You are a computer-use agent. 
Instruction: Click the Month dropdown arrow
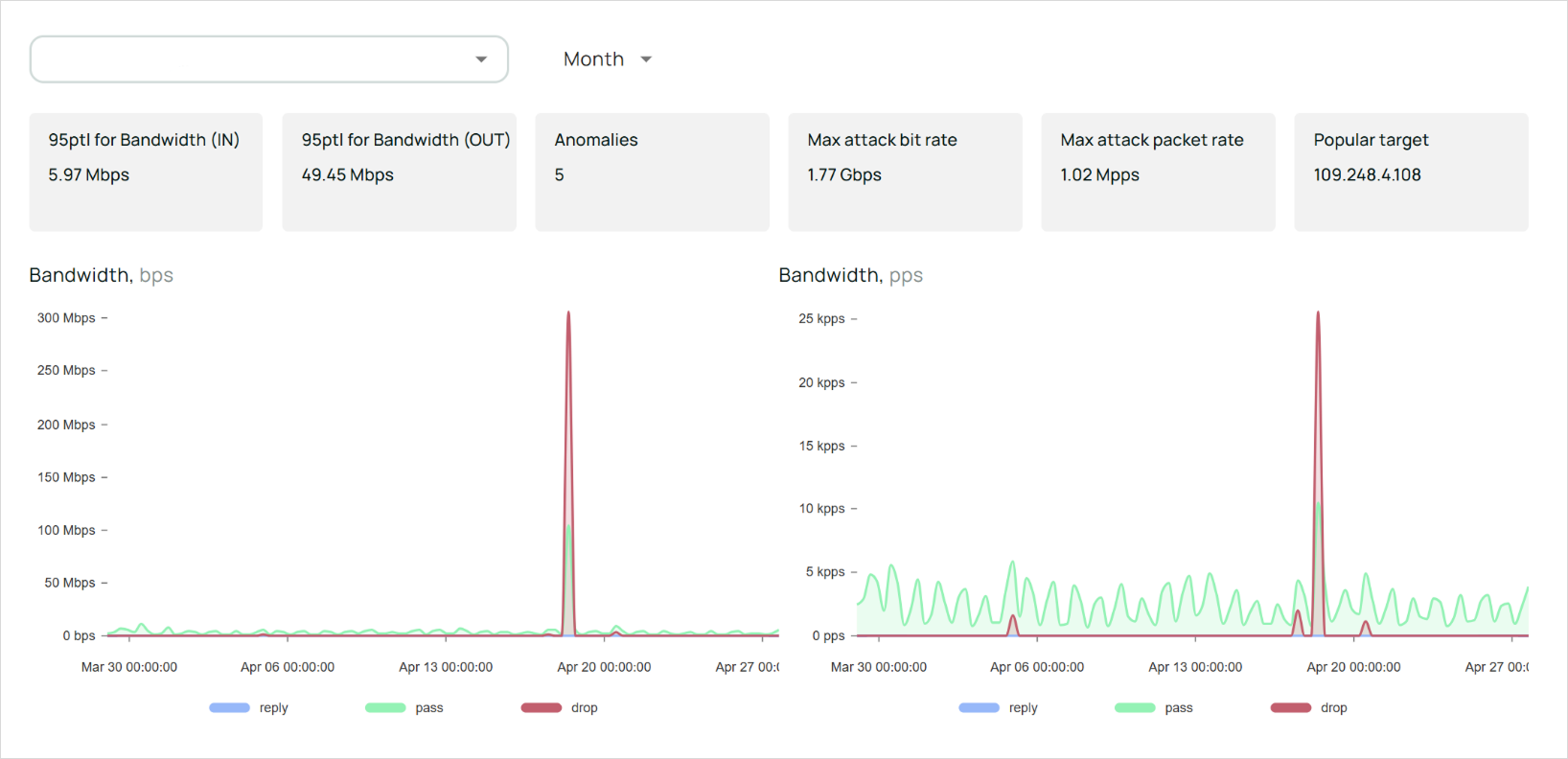646,59
